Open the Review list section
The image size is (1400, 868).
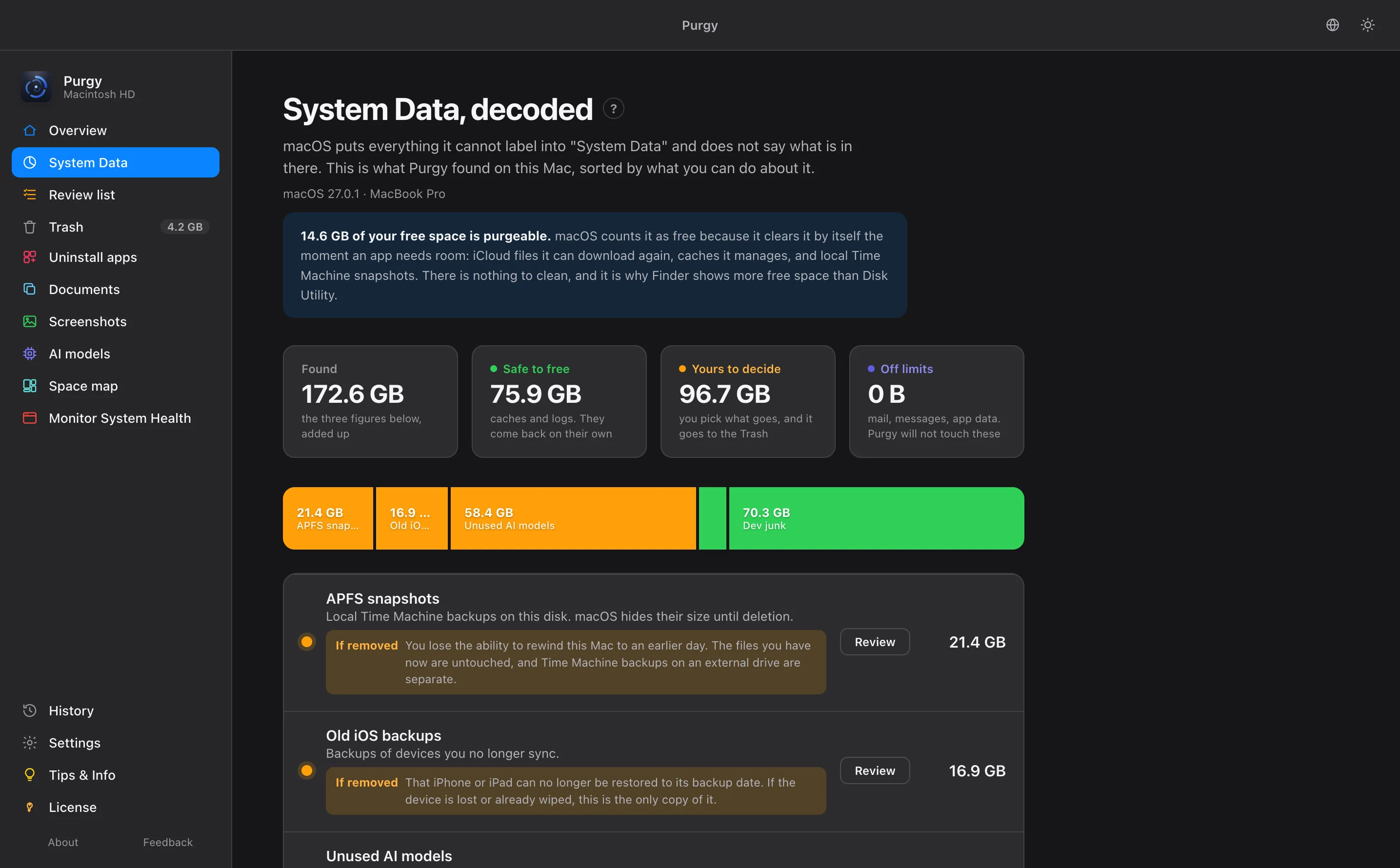point(116,195)
